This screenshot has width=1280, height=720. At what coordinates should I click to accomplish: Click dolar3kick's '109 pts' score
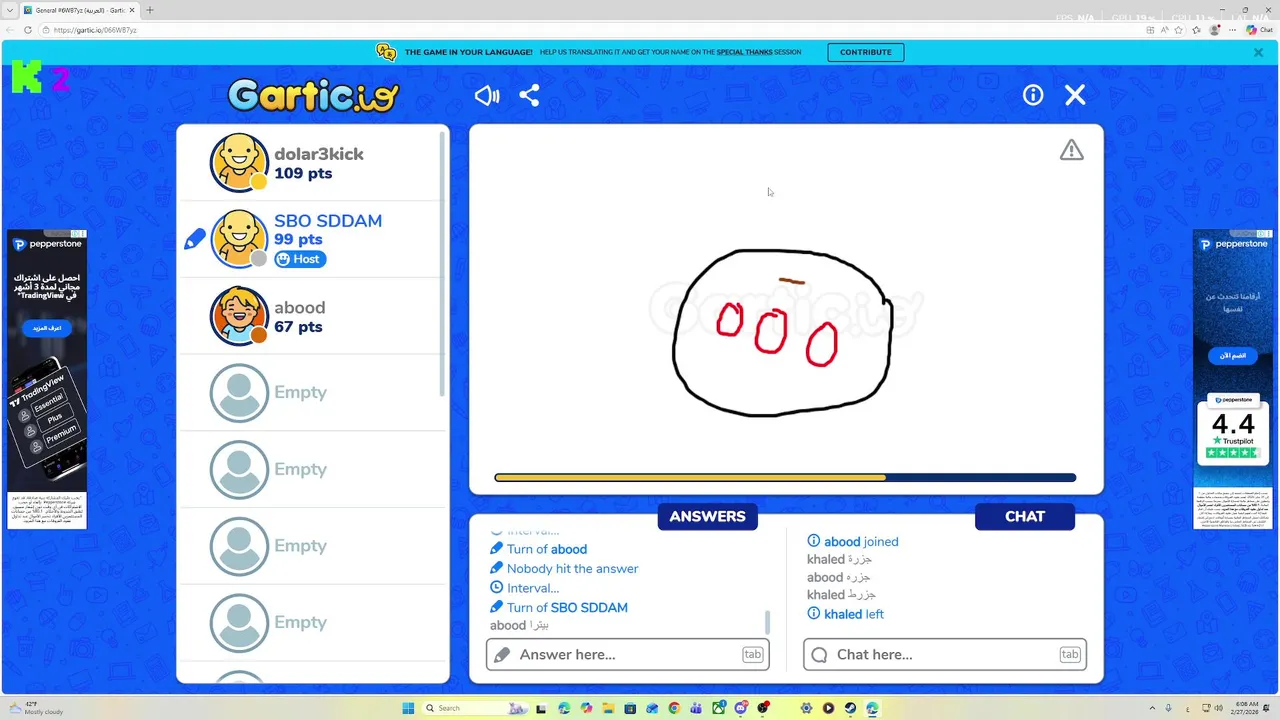tap(303, 173)
